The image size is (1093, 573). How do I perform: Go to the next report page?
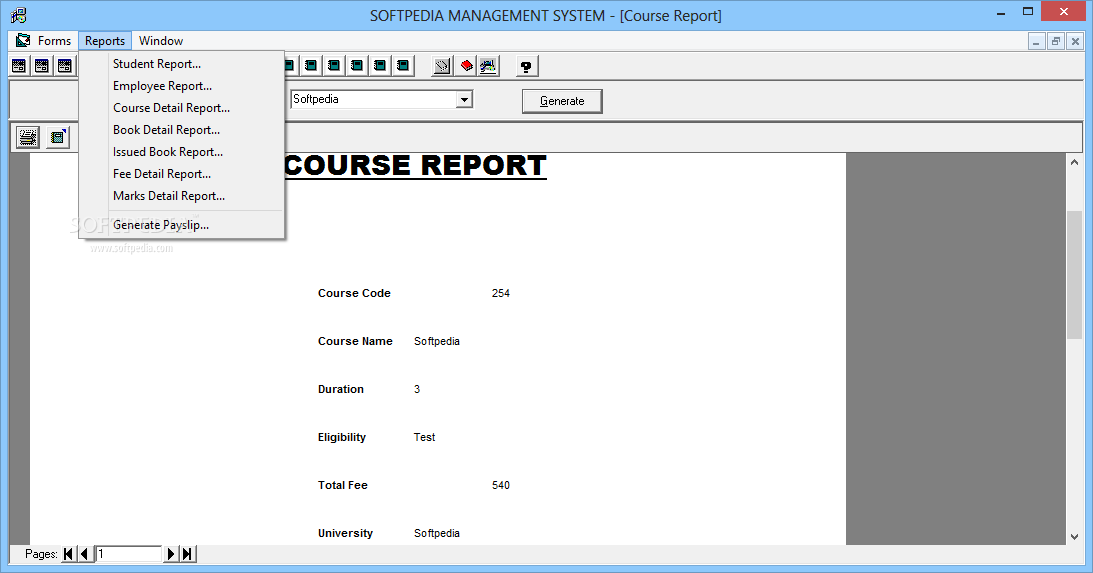171,554
